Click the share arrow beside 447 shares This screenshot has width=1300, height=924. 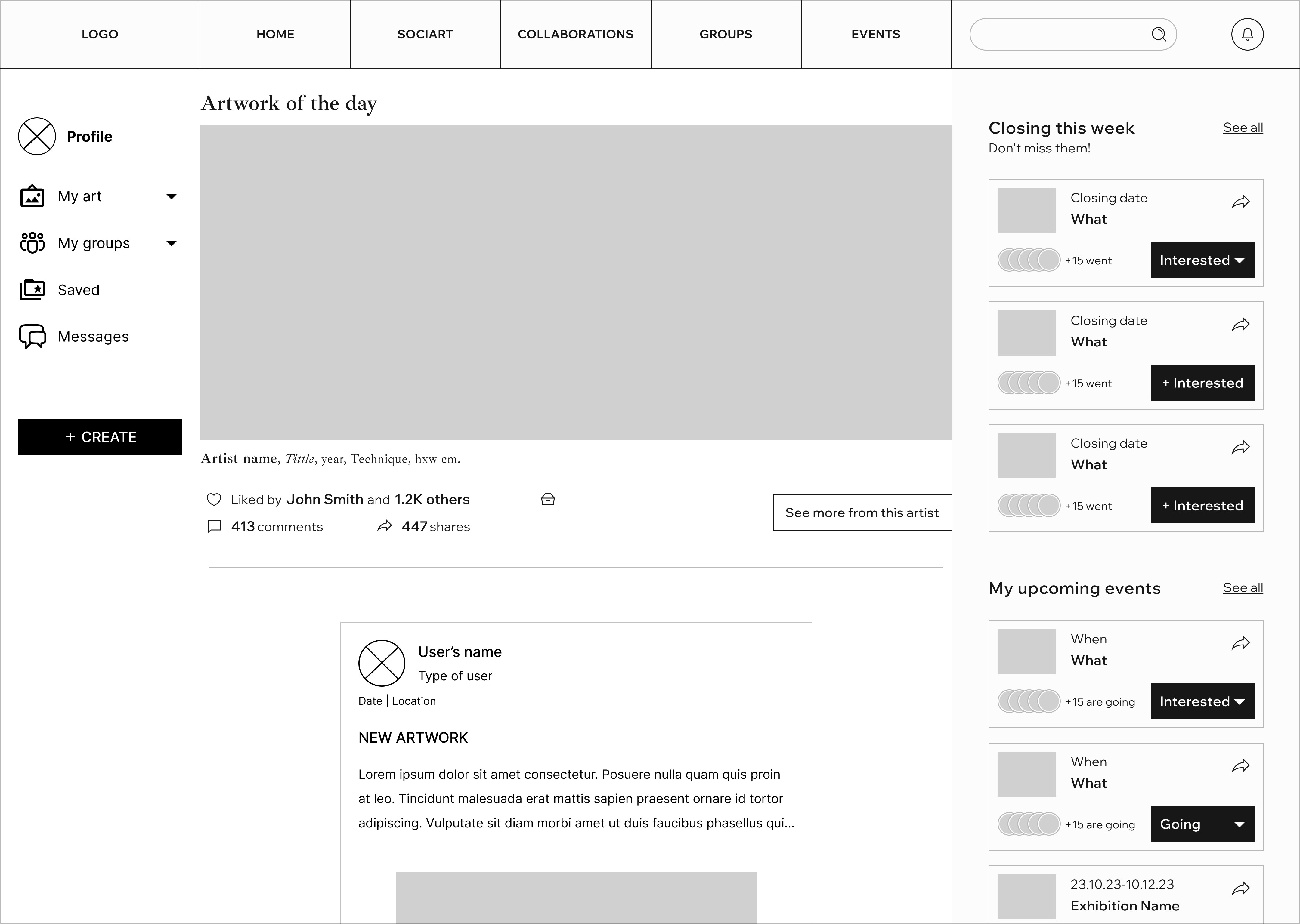coord(385,526)
